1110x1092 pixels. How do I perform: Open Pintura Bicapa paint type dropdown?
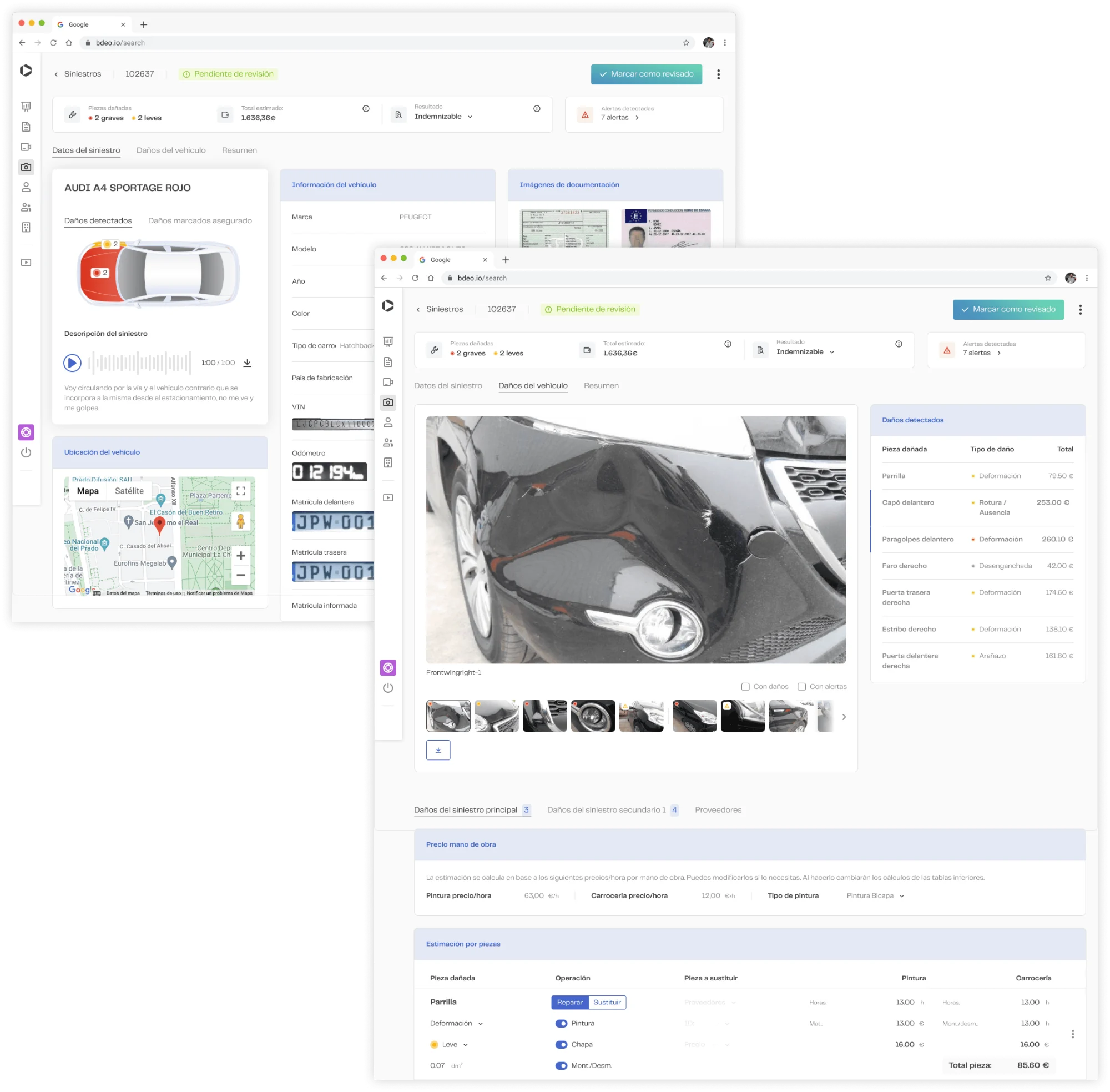(875, 896)
